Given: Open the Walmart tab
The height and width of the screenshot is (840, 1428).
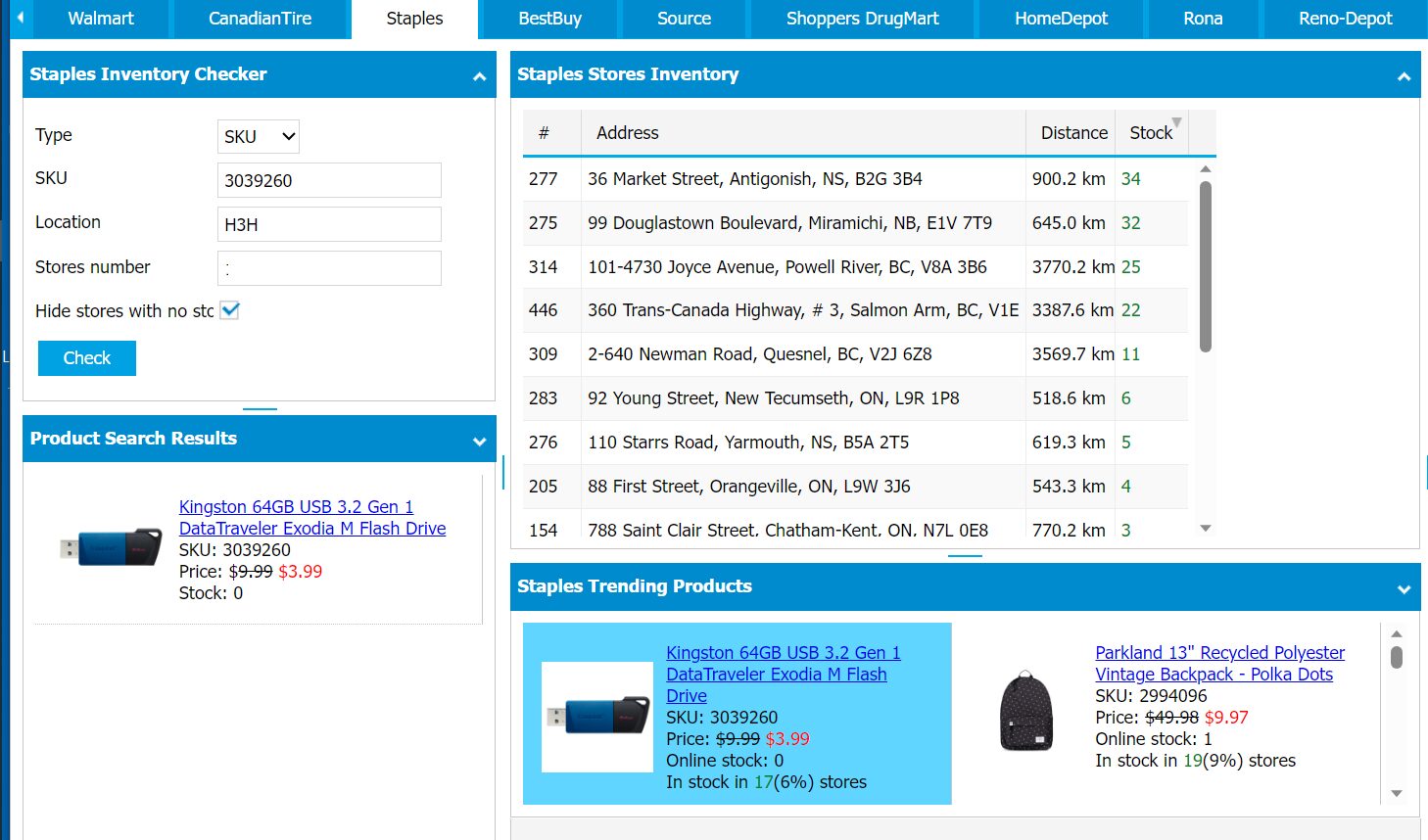Looking at the screenshot, I should point(101,19).
